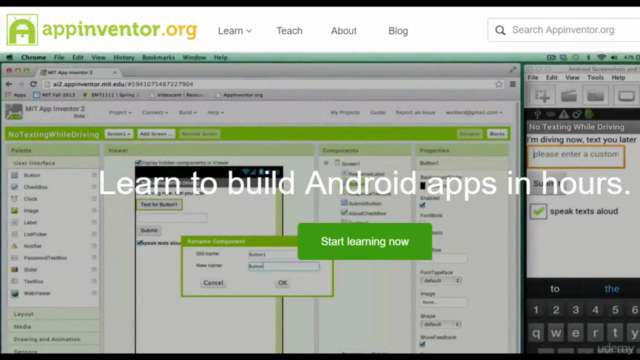Open the Connect dropdown
The width and height of the screenshot is (640, 360).
[155, 112]
